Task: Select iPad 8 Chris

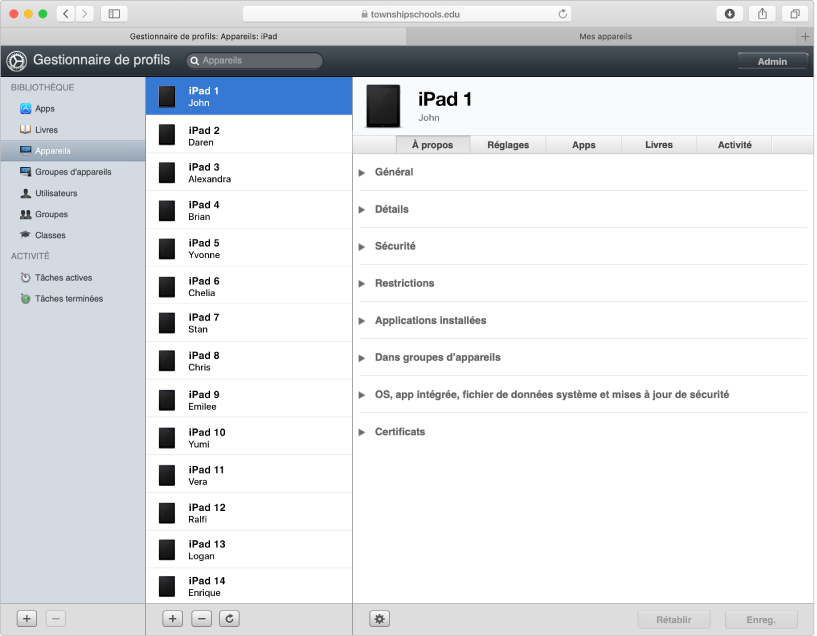Action: 249,361
